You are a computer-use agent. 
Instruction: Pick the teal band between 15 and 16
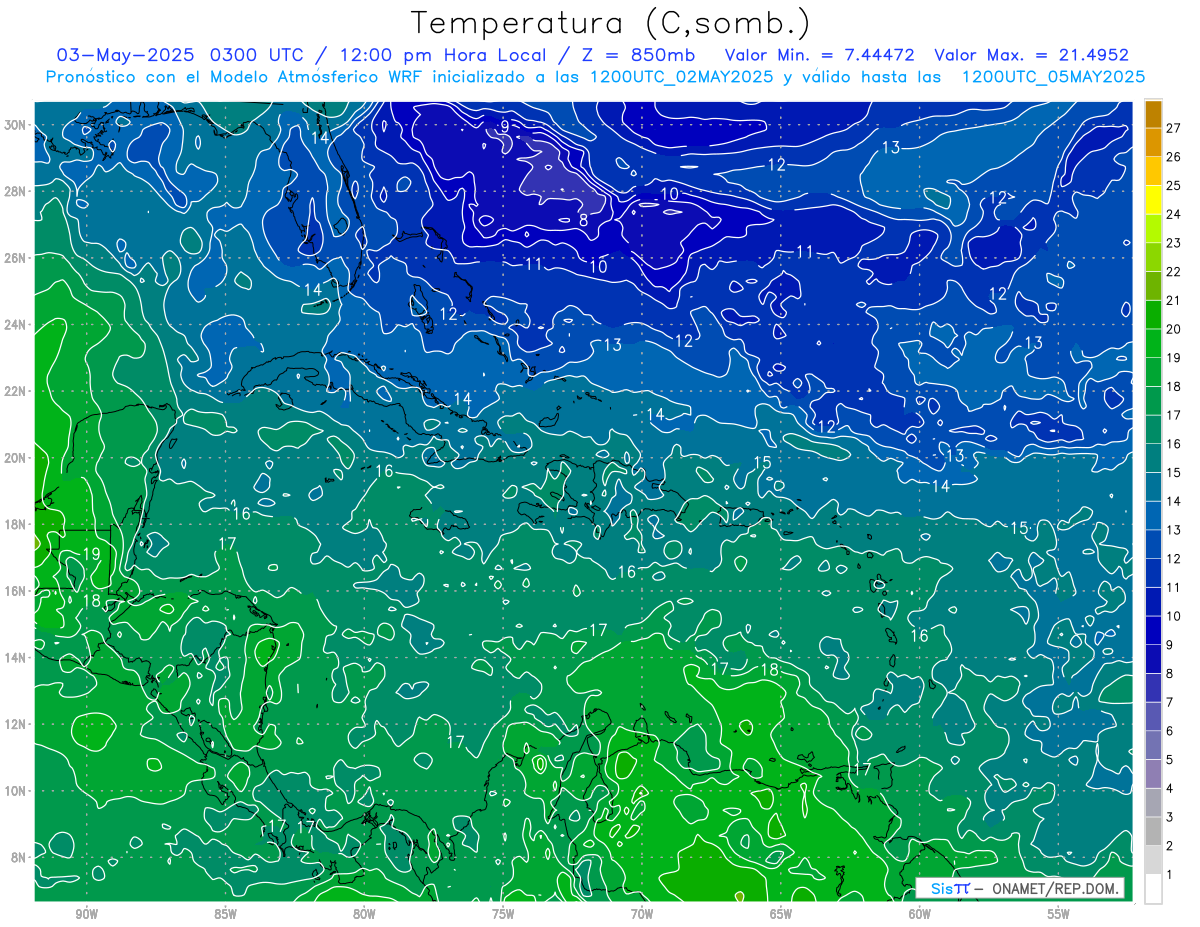[x=1153, y=458]
